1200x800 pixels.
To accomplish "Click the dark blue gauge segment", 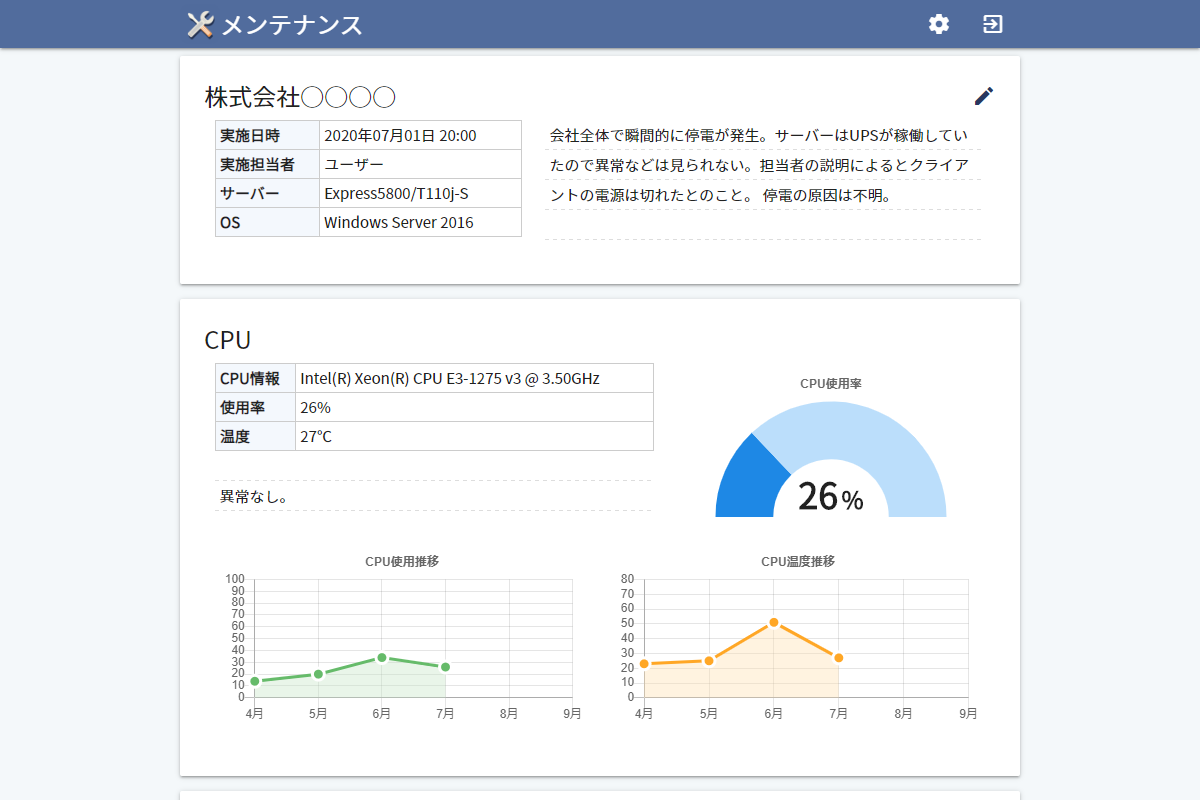I will (748, 482).
